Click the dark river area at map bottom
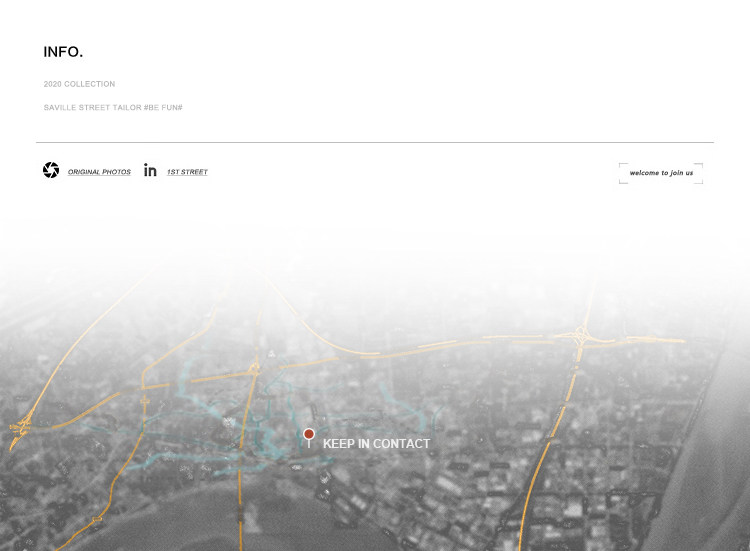The image size is (750, 551). click(200, 520)
